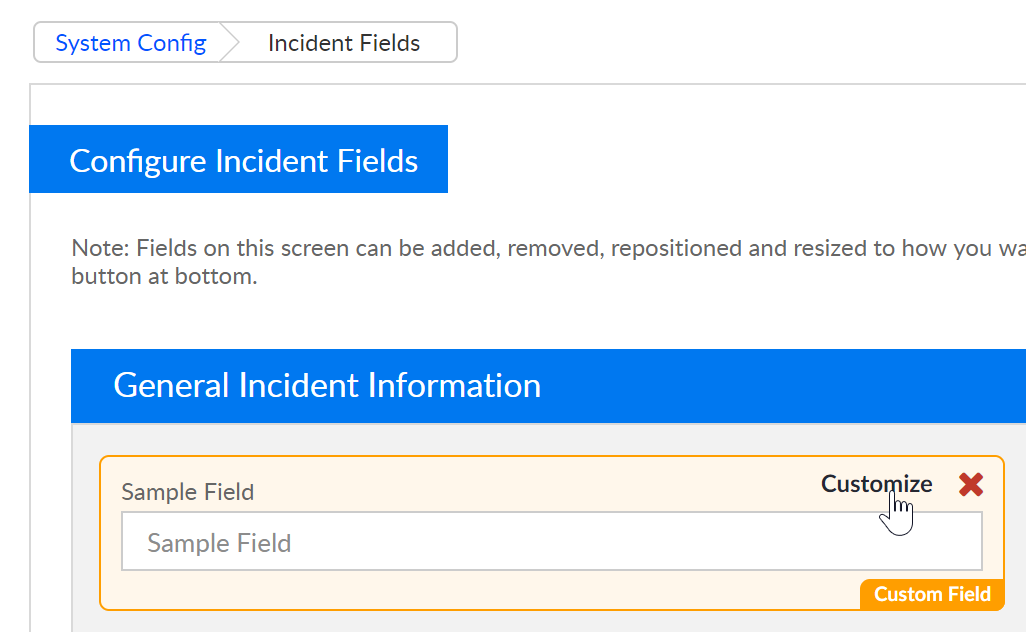This screenshot has height=632, width=1026.
Task: Click gray area below the Sample Field card
Action: pos(500,622)
